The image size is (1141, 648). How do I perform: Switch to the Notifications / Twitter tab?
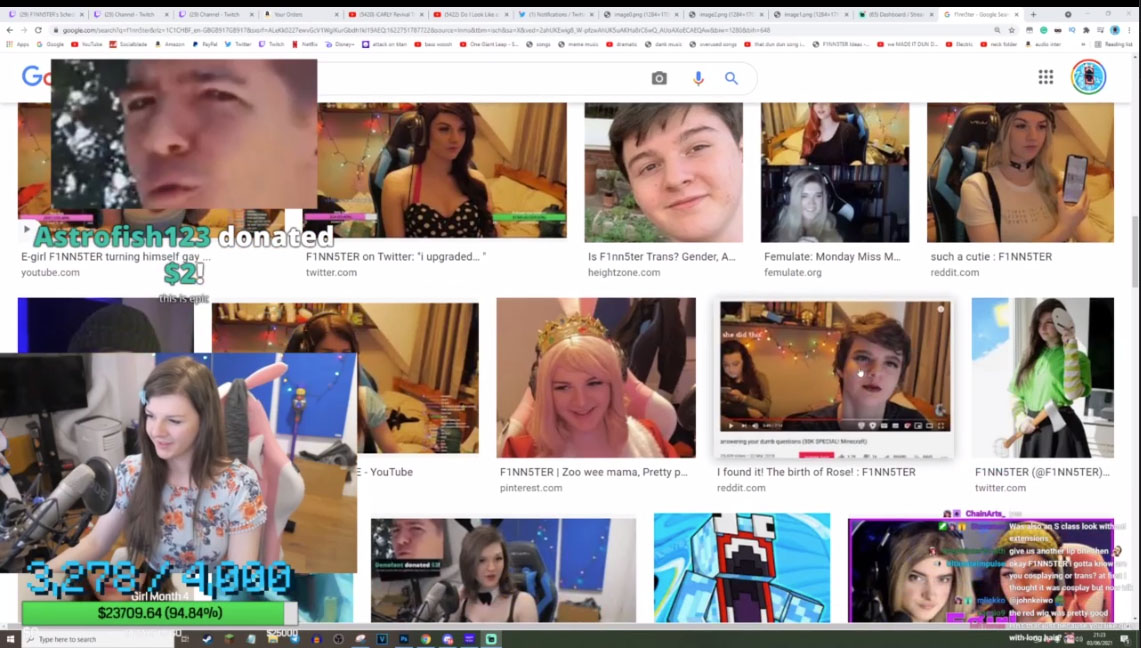pos(557,15)
